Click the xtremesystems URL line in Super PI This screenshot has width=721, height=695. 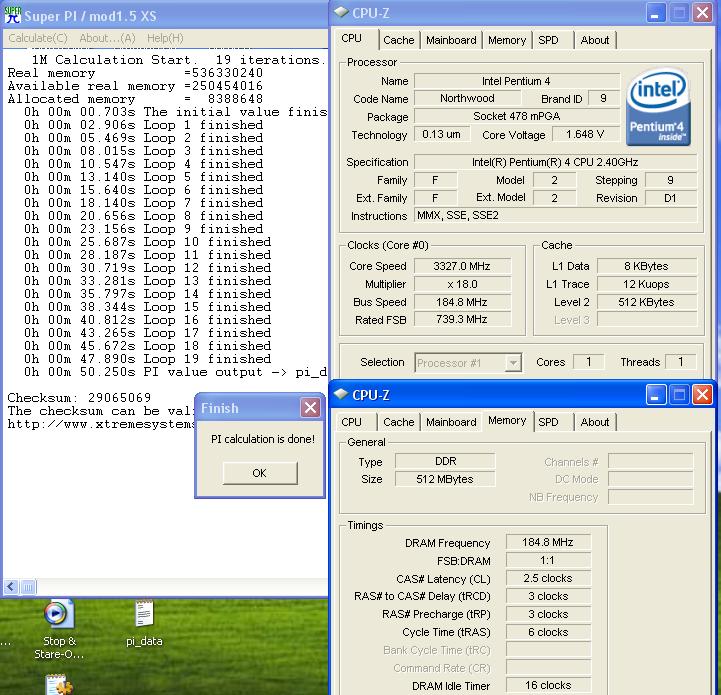(101, 424)
